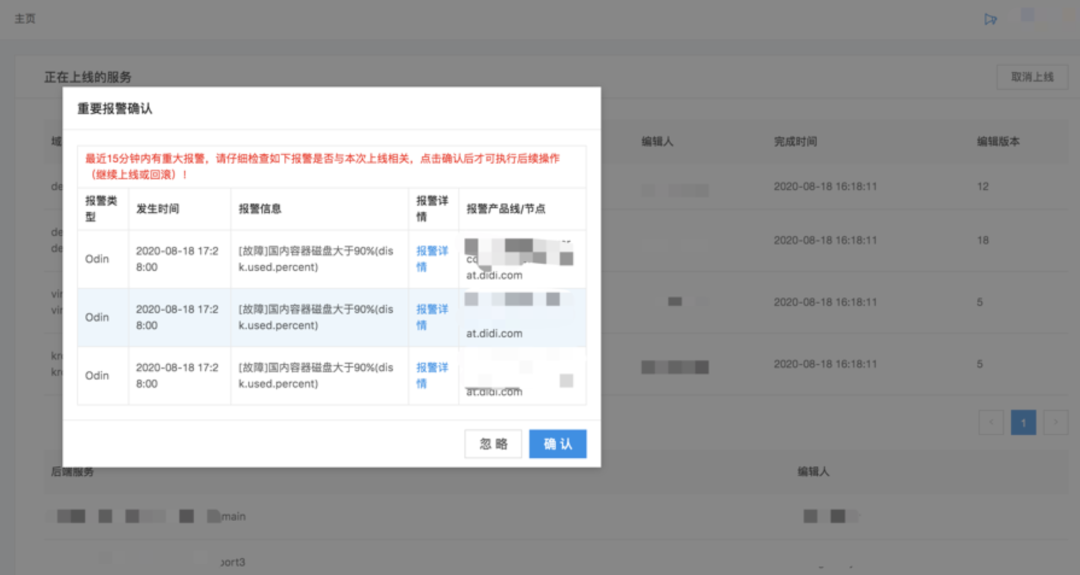Click 后端服务 header in lower table
The width and height of the screenshot is (1080, 575).
tap(72, 472)
